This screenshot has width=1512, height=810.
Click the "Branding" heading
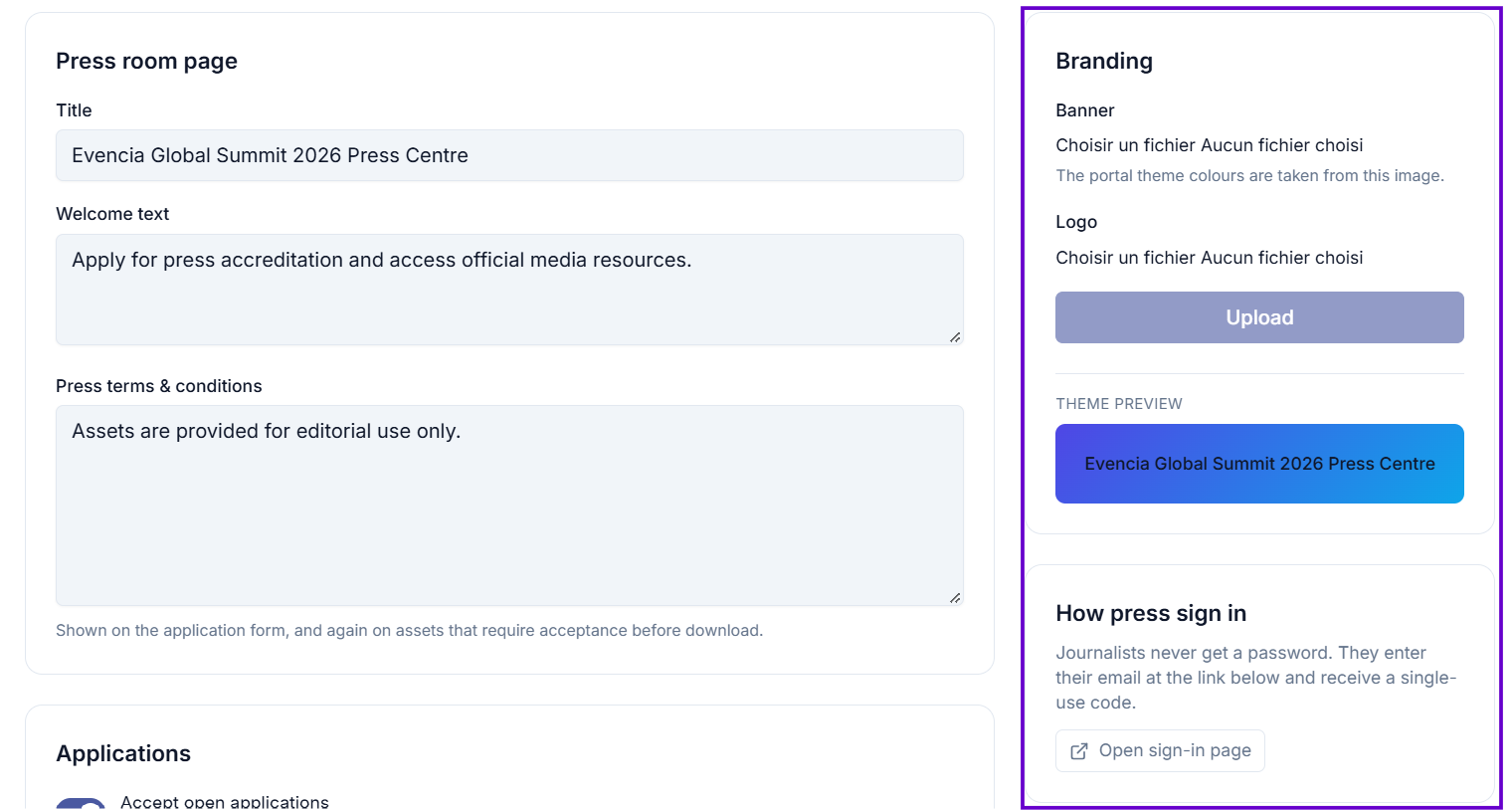click(x=1104, y=61)
